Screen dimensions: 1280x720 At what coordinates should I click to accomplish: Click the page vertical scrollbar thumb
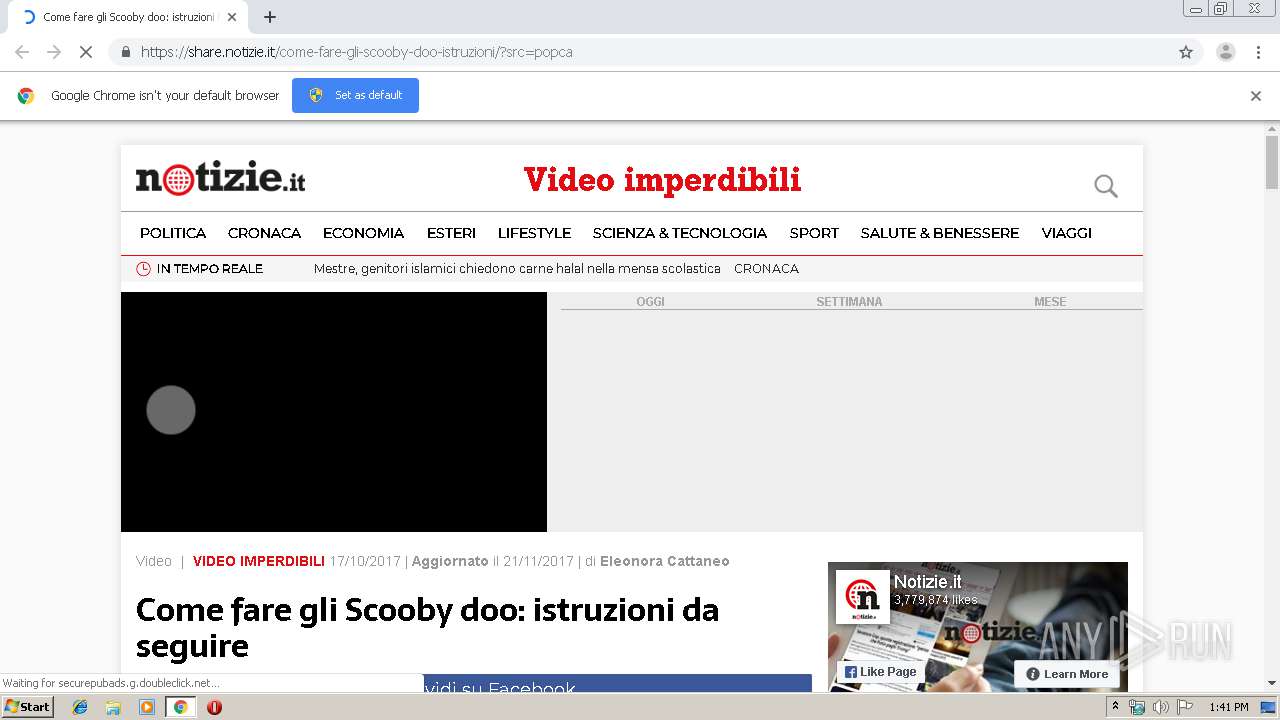pos(1272,162)
